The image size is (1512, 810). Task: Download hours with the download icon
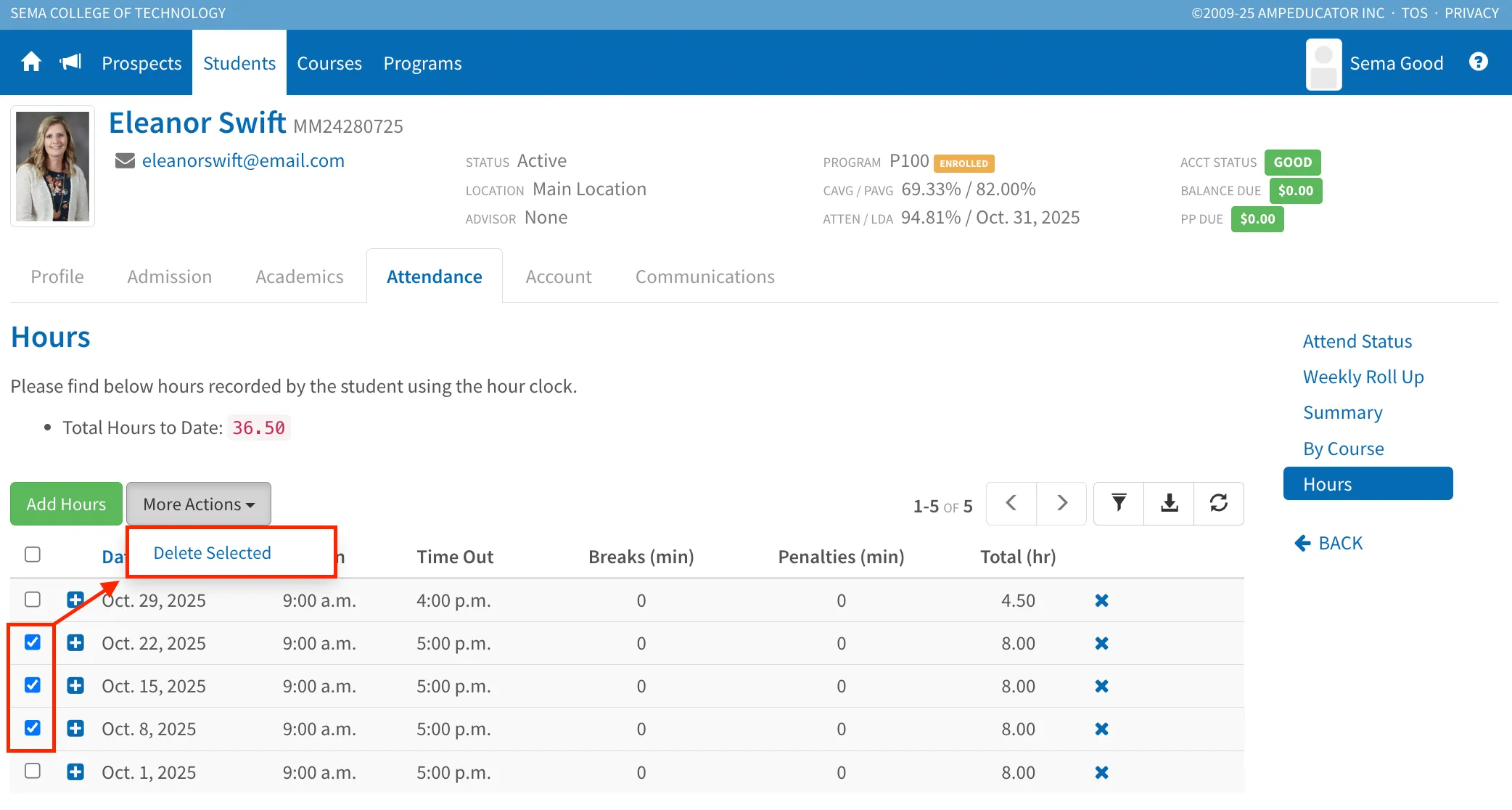pos(1169,503)
